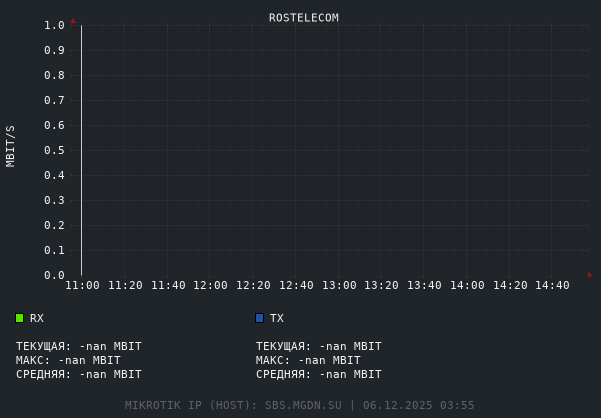This screenshot has height=418, width=601.
Task: Click the 0.0 value on the Y axis
Action: click(x=54, y=275)
